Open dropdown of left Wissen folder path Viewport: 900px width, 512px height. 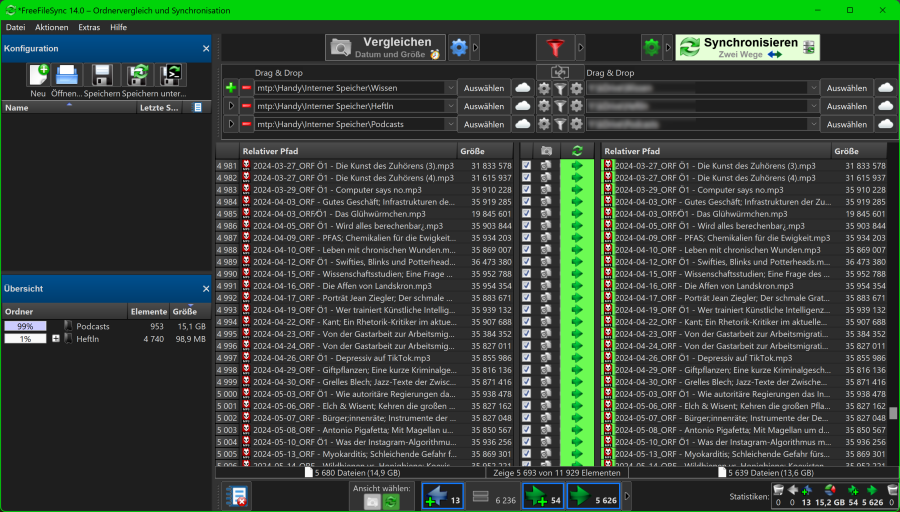point(451,88)
